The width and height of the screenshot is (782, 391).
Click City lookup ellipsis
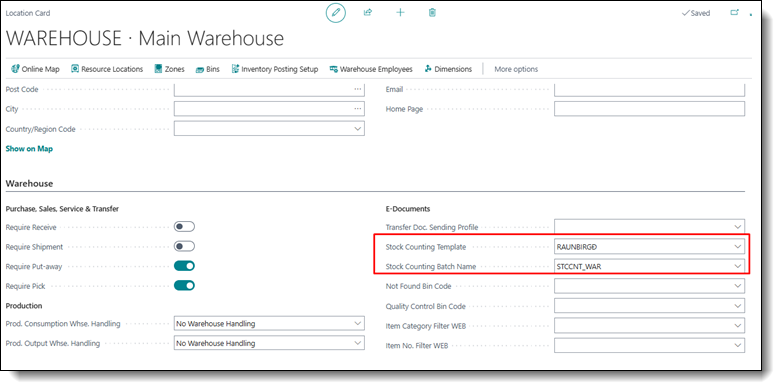coord(358,109)
